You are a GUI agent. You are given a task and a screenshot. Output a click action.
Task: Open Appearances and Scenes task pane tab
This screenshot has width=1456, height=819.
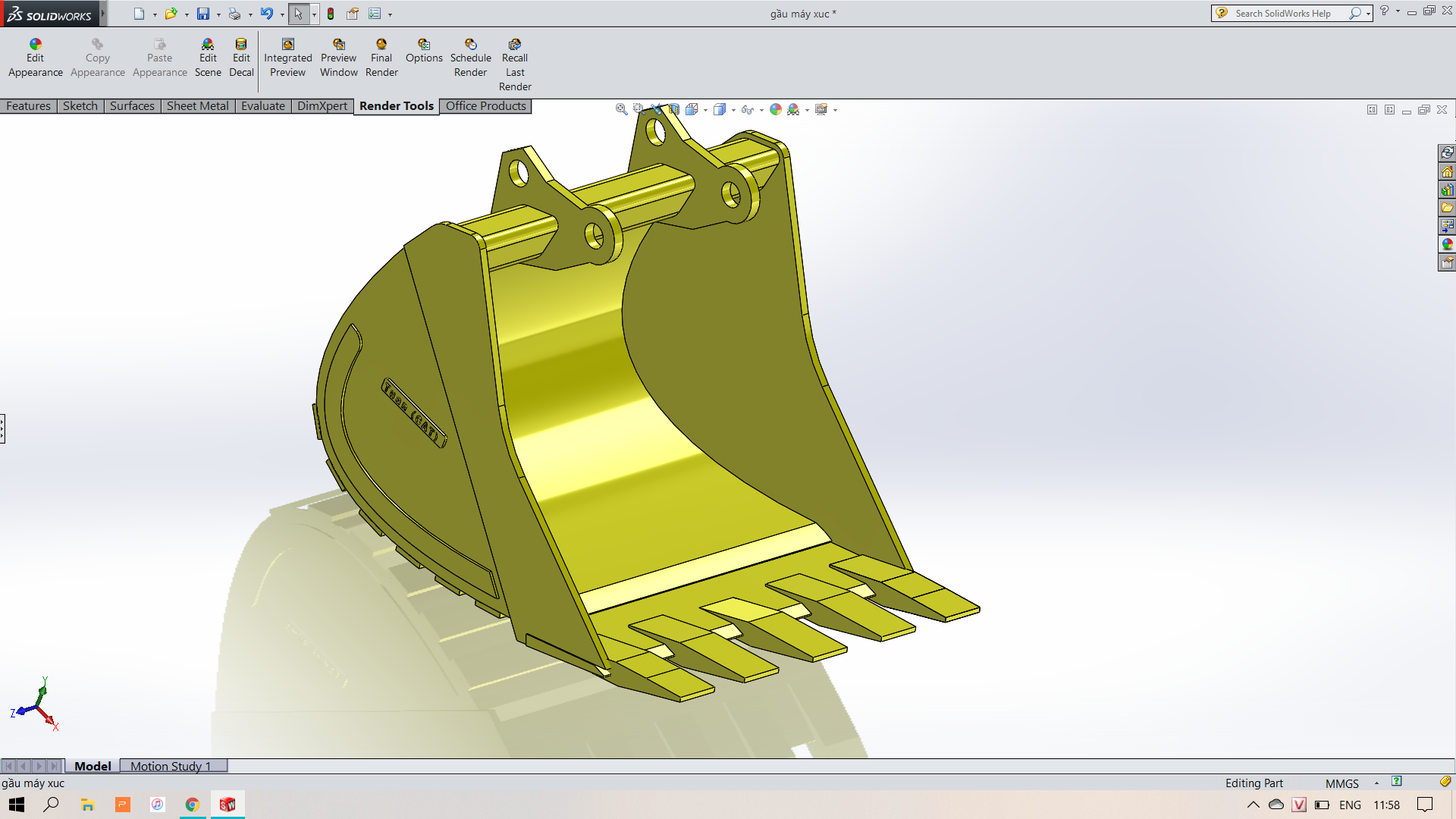pos(1447,244)
